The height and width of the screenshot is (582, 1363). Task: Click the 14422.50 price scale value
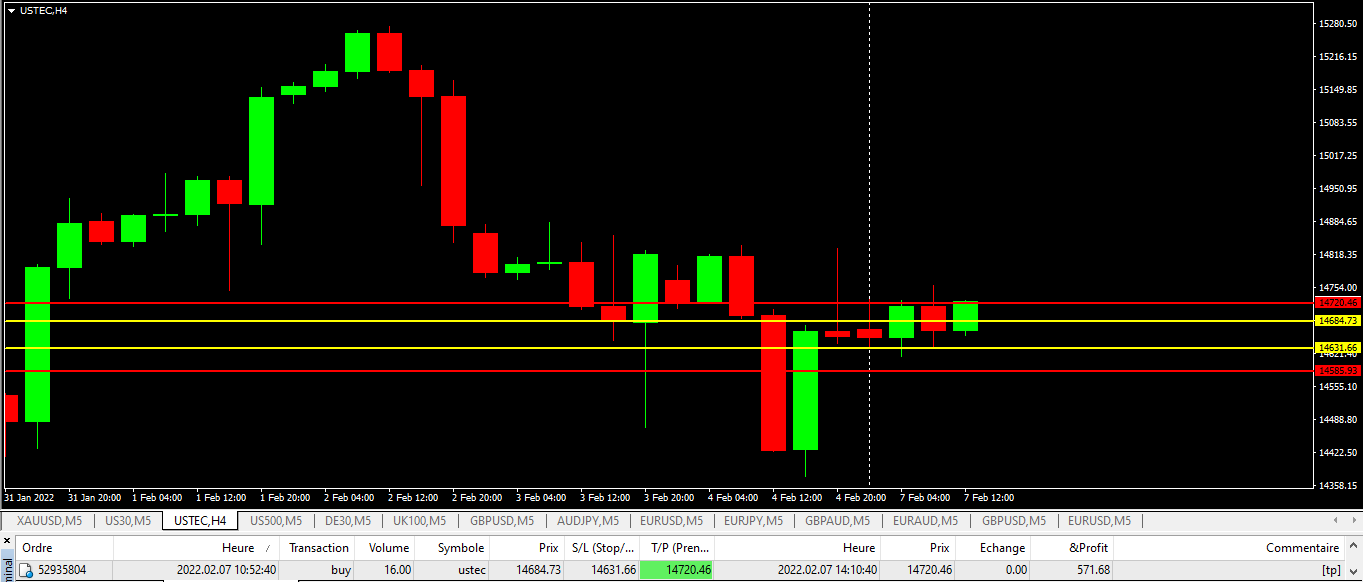click(x=1338, y=453)
